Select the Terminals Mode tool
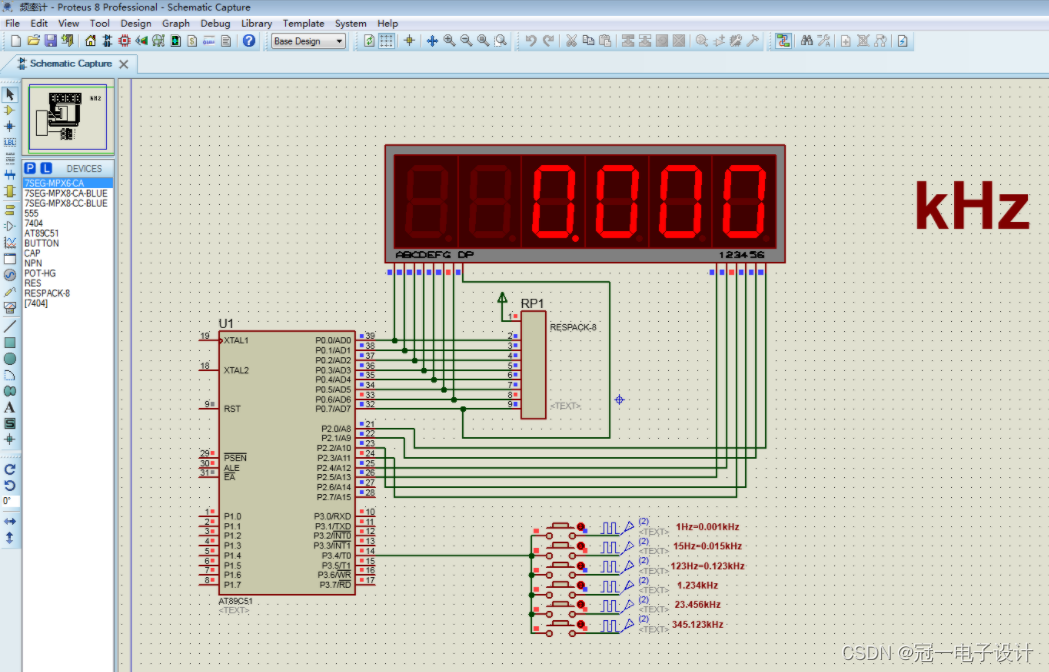This screenshot has height=672, width=1049. pyautogui.click(x=10, y=209)
